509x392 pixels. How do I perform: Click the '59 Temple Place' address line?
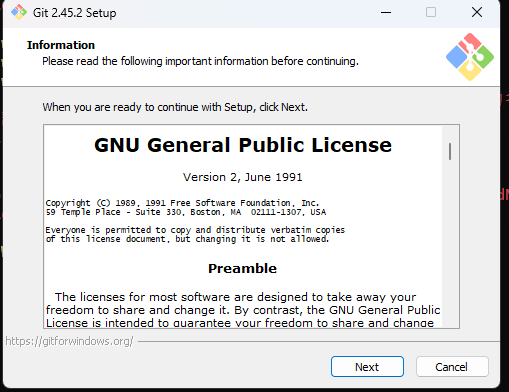click(186, 212)
